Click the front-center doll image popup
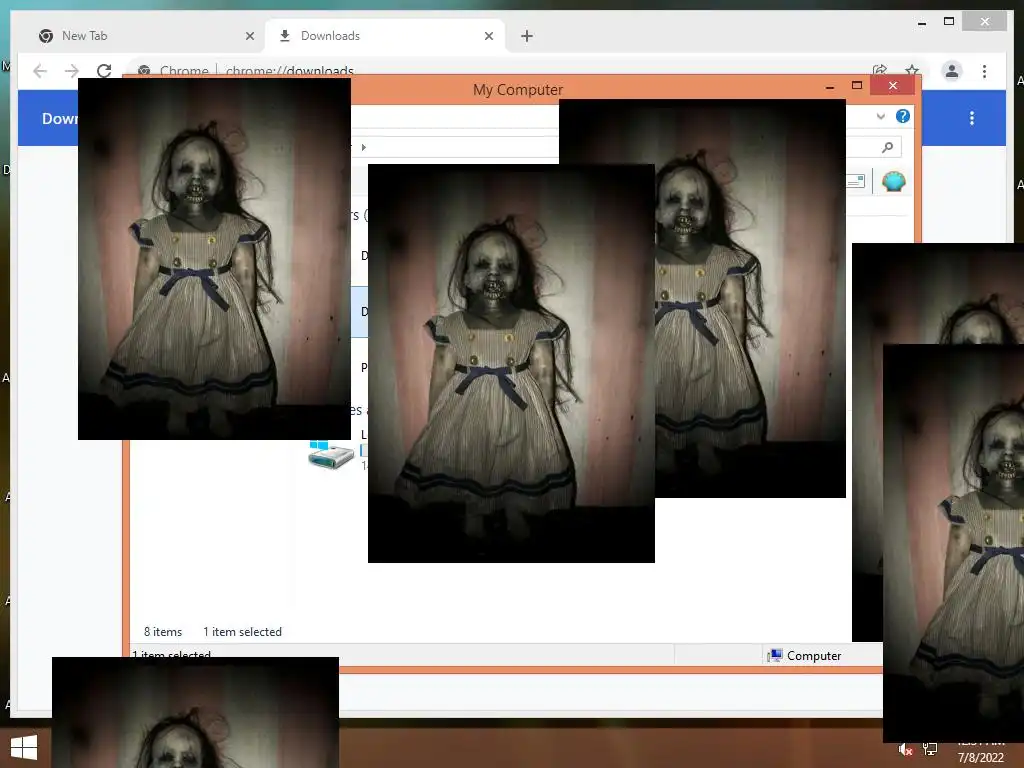 [511, 363]
